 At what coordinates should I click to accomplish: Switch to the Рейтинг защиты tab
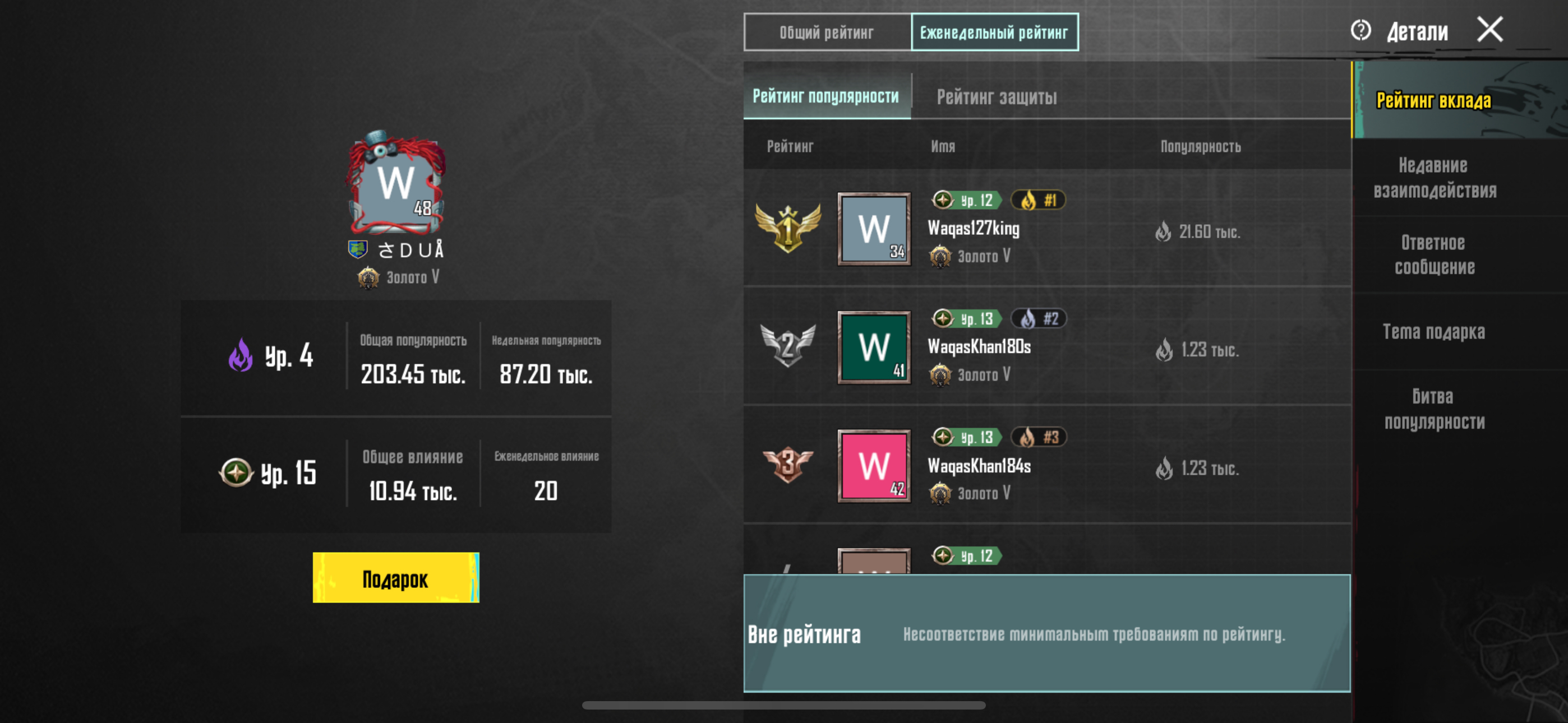pos(997,97)
